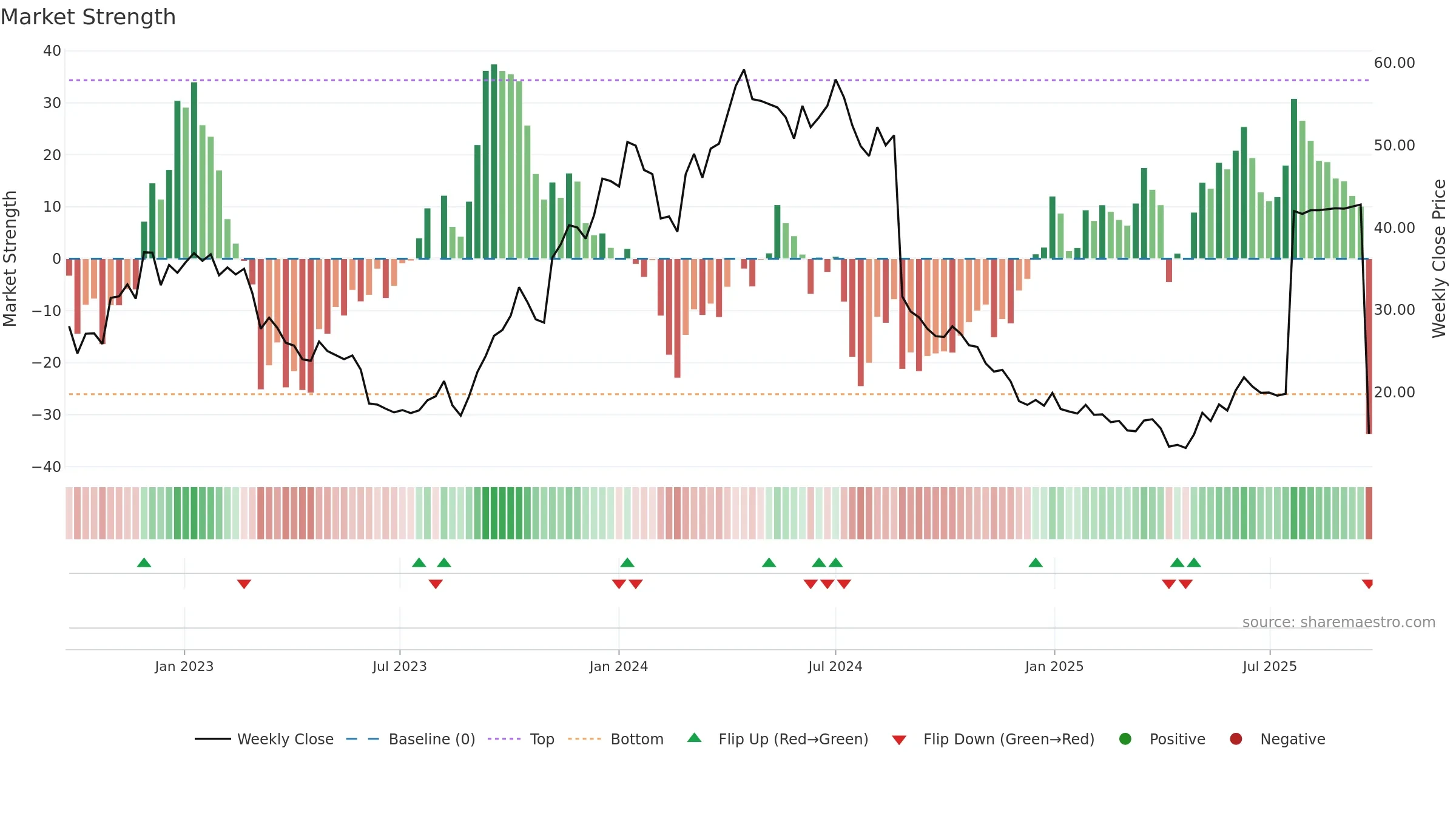This screenshot has width=1456, height=819.
Task: Toggle the Baseline (0) legend entry
Action: 411,739
